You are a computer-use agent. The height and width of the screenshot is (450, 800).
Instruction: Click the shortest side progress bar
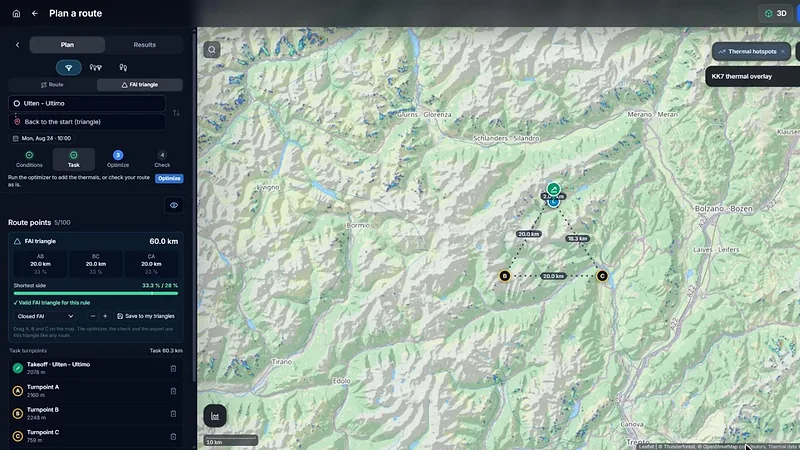click(x=95, y=293)
